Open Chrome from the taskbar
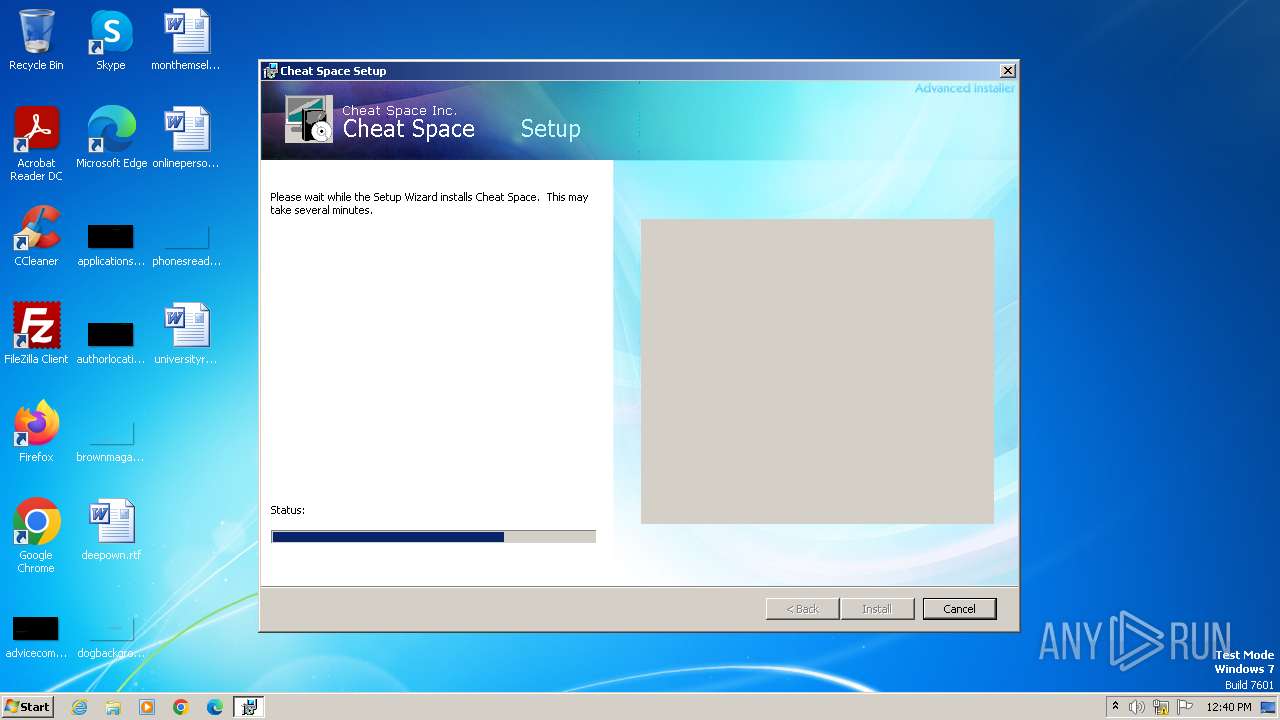1280x720 pixels. [x=181, y=707]
